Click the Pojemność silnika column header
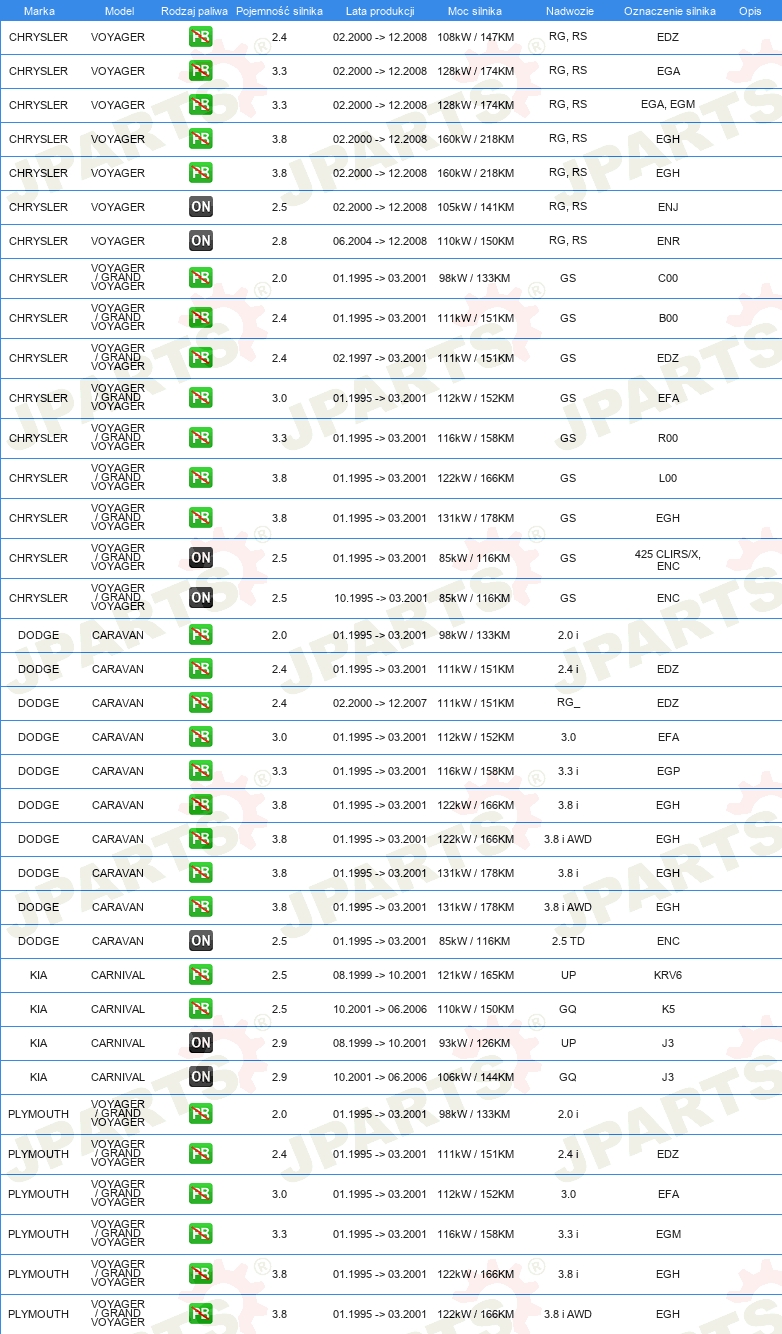 pos(279,11)
